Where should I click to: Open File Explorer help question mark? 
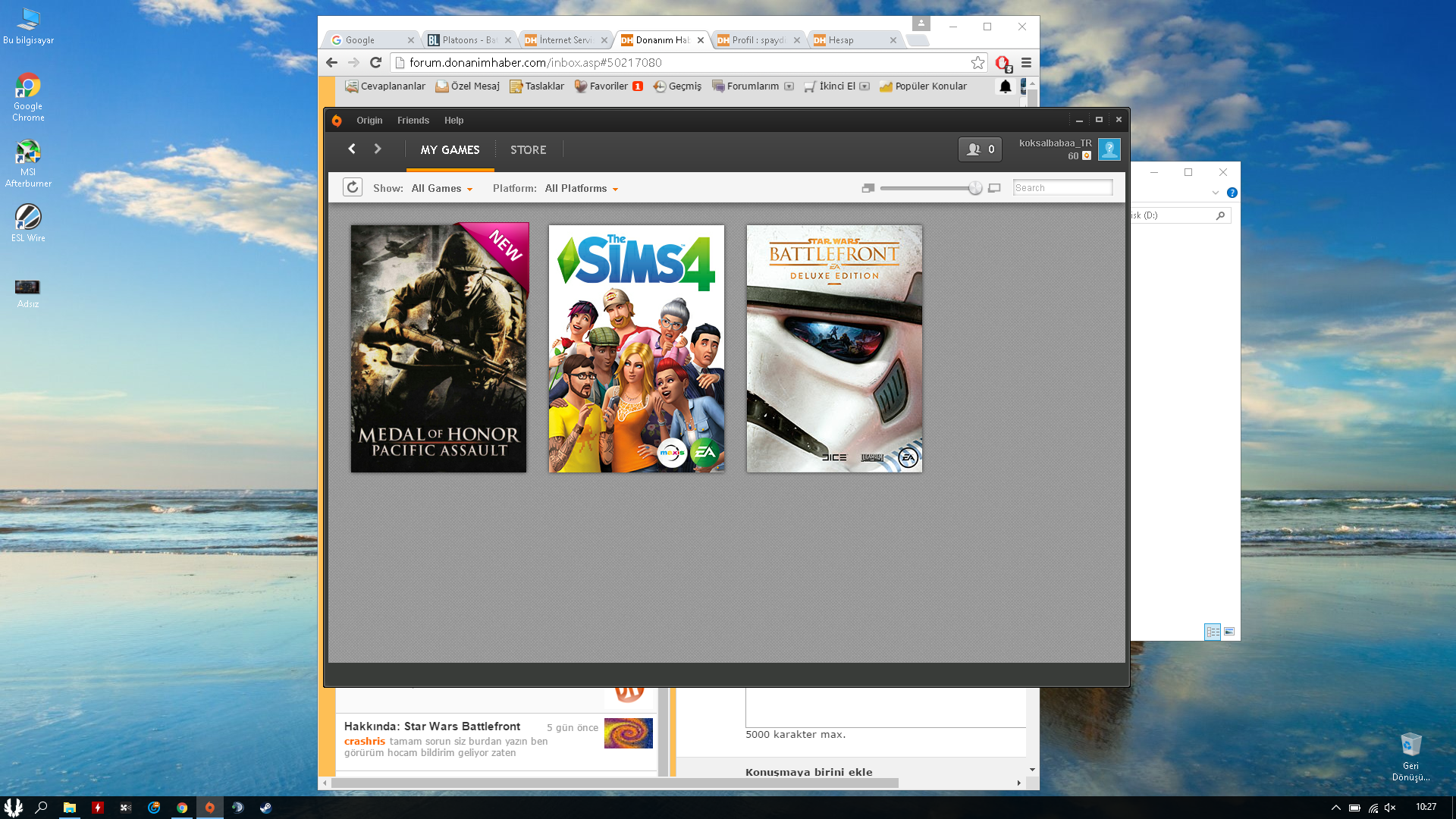tap(1232, 193)
